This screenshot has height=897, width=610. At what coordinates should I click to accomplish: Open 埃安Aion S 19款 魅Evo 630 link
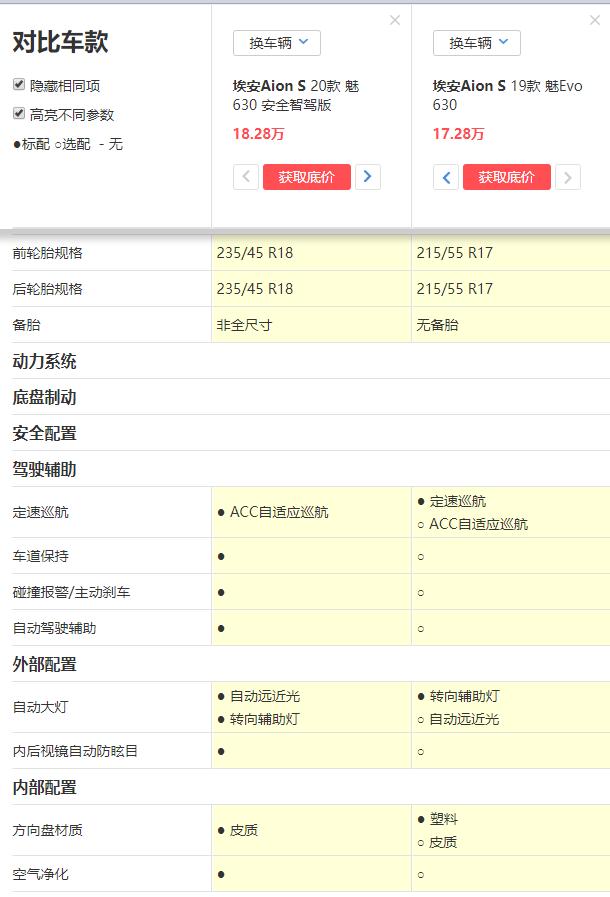coord(508,95)
